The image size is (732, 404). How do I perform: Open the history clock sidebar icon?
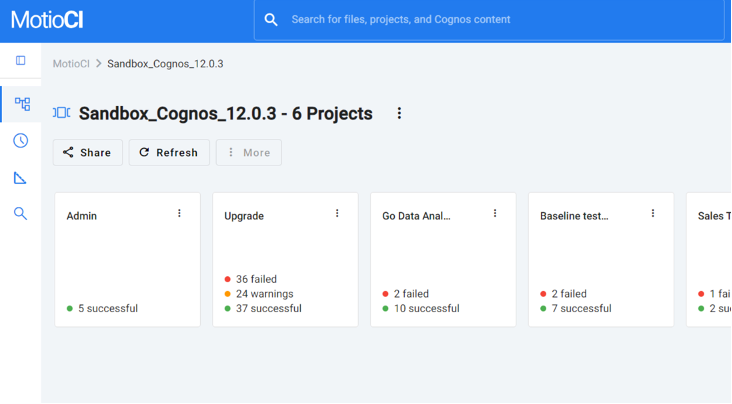pyautogui.click(x=21, y=141)
